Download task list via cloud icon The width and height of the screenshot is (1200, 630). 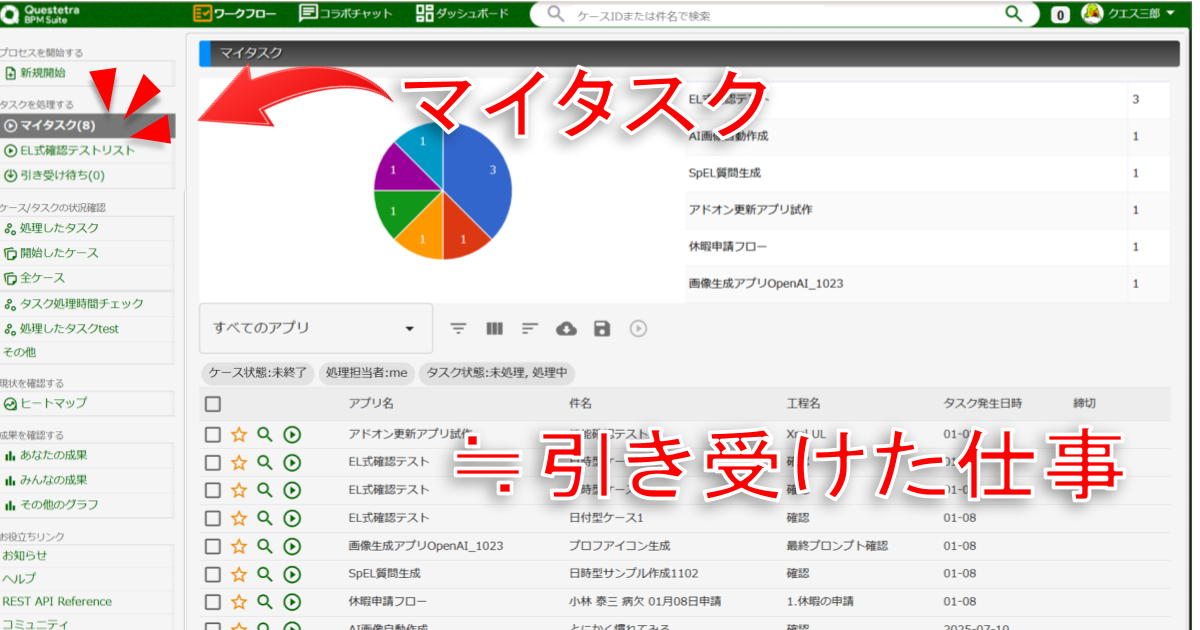click(566, 328)
